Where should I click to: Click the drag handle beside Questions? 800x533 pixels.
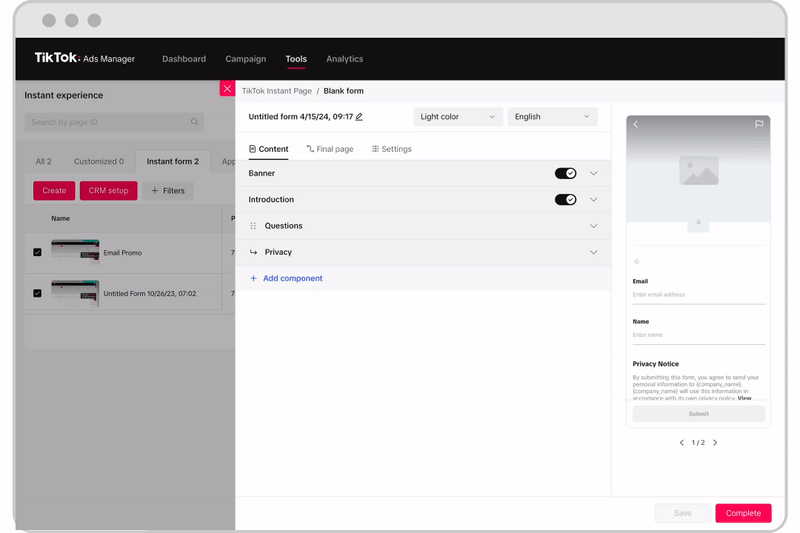click(x=253, y=226)
